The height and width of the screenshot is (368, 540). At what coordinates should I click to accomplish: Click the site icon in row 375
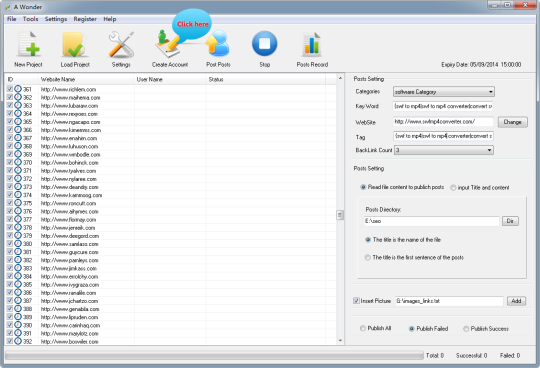(18, 203)
